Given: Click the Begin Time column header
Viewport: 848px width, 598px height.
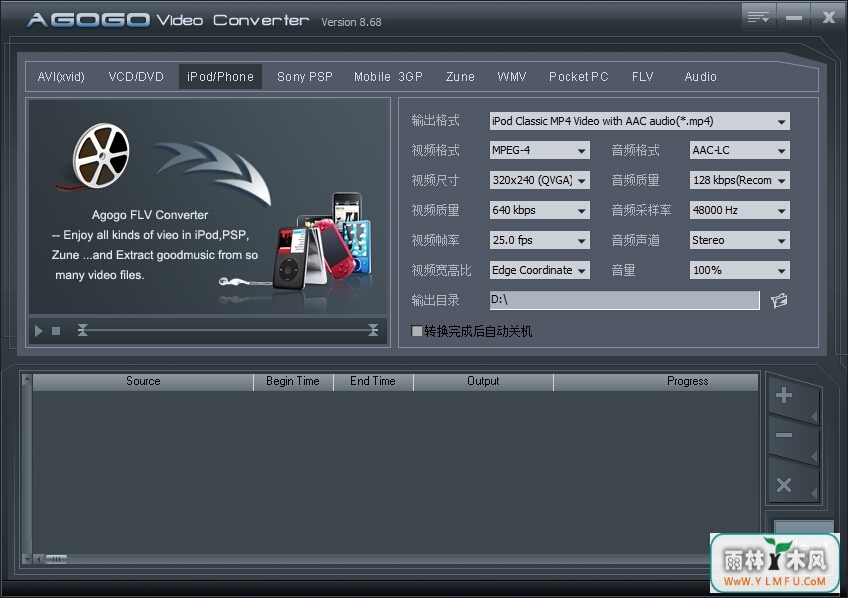Looking at the screenshot, I should [x=293, y=381].
